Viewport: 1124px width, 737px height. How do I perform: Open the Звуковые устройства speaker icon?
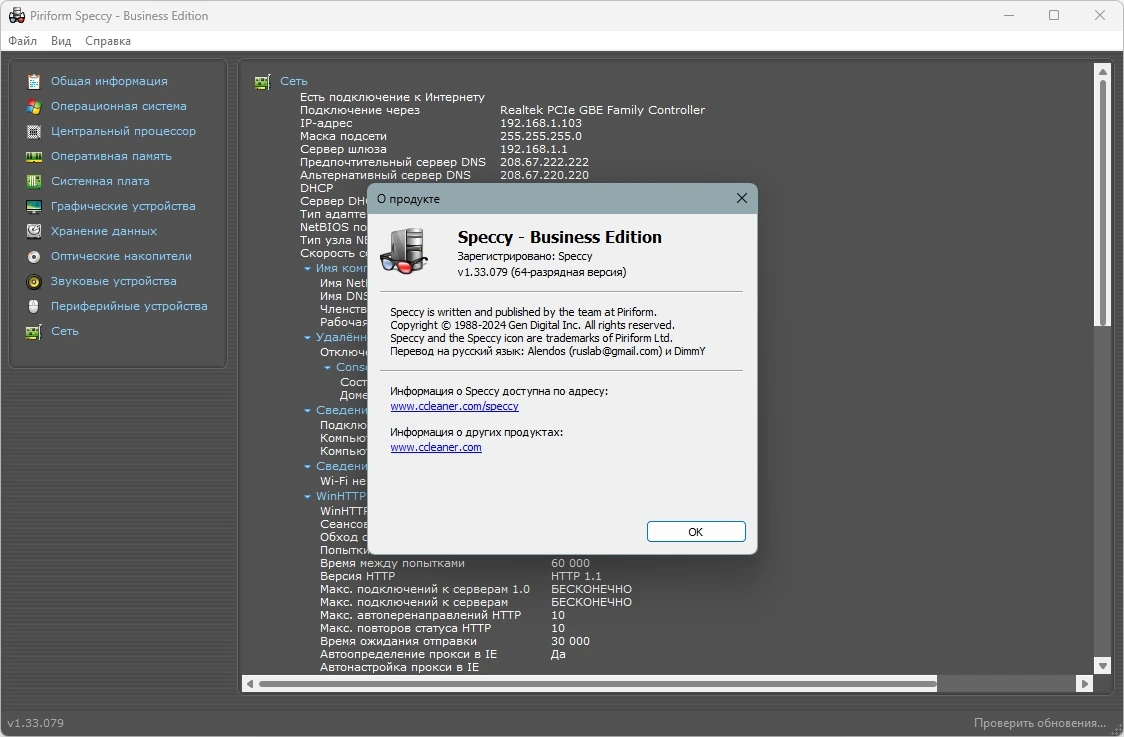[x=34, y=282]
